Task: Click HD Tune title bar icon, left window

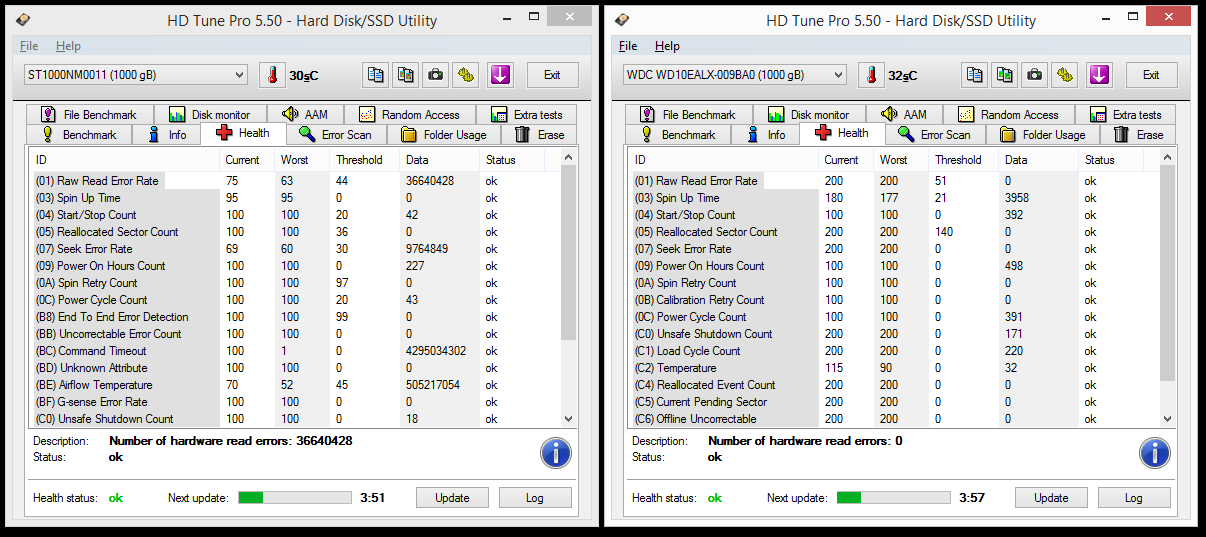Action: [x=23, y=19]
